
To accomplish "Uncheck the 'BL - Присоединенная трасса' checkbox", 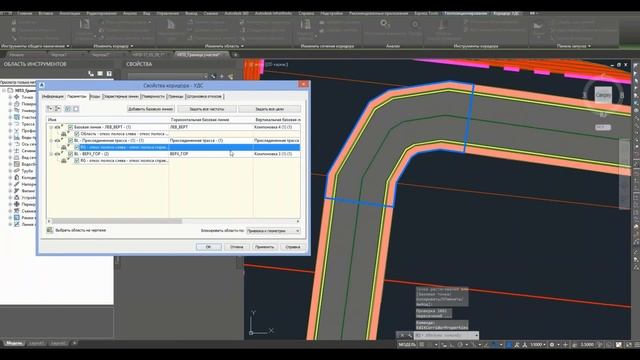I will (70, 140).
